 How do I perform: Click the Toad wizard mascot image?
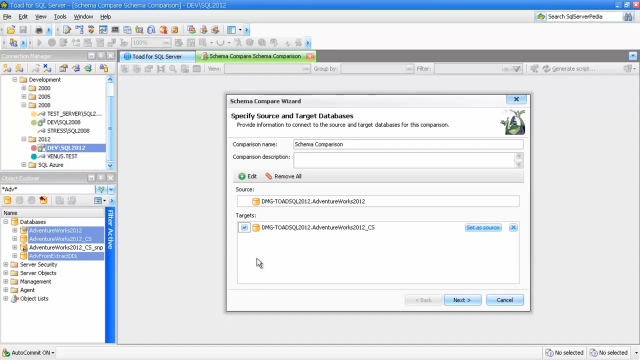point(513,122)
